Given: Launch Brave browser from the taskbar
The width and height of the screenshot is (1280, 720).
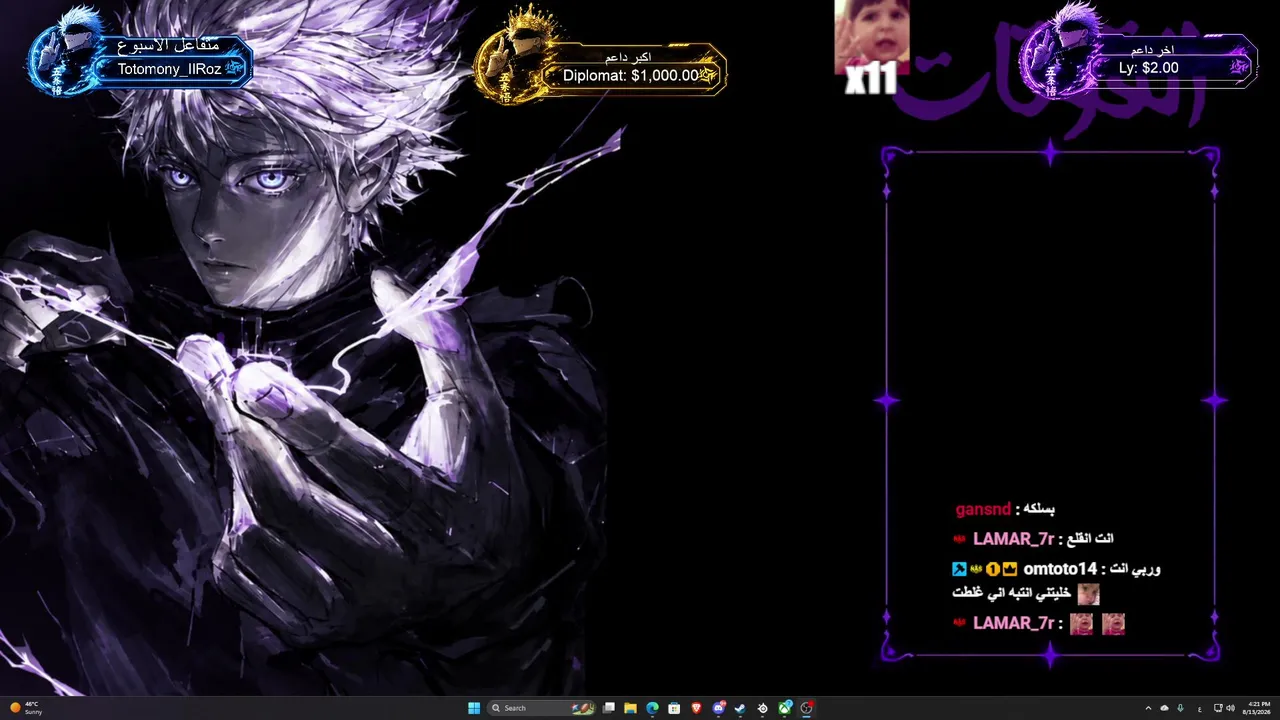Looking at the screenshot, I should tap(696, 708).
